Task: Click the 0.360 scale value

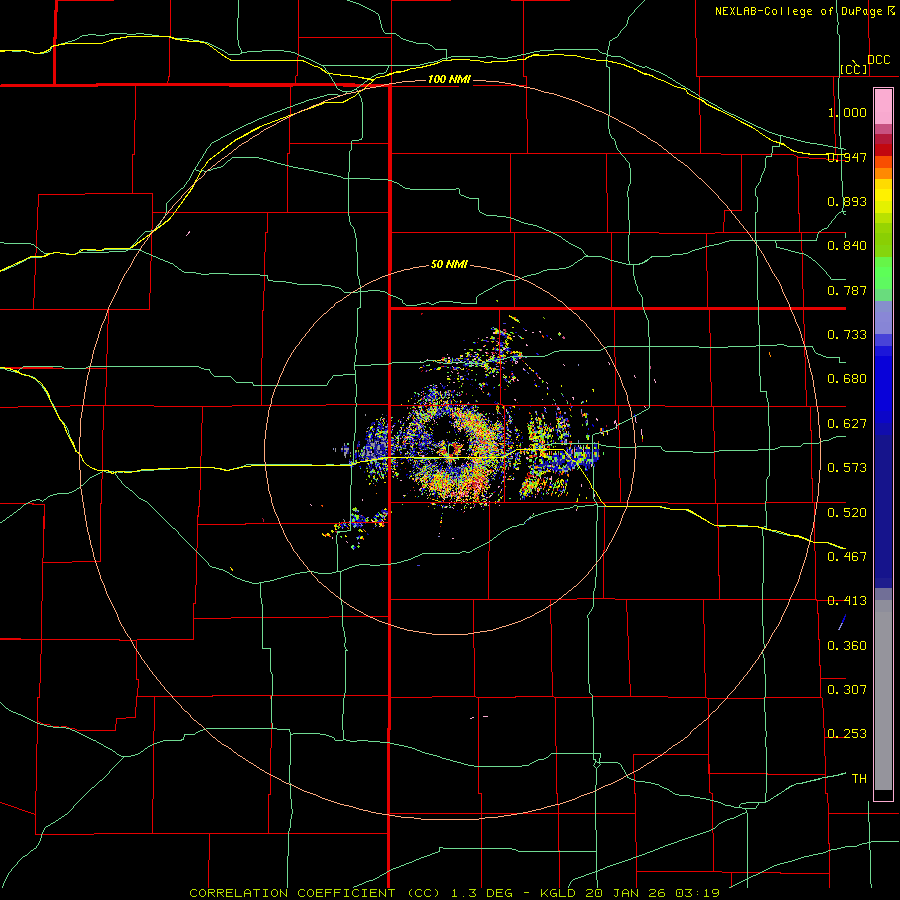Action: (x=847, y=645)
